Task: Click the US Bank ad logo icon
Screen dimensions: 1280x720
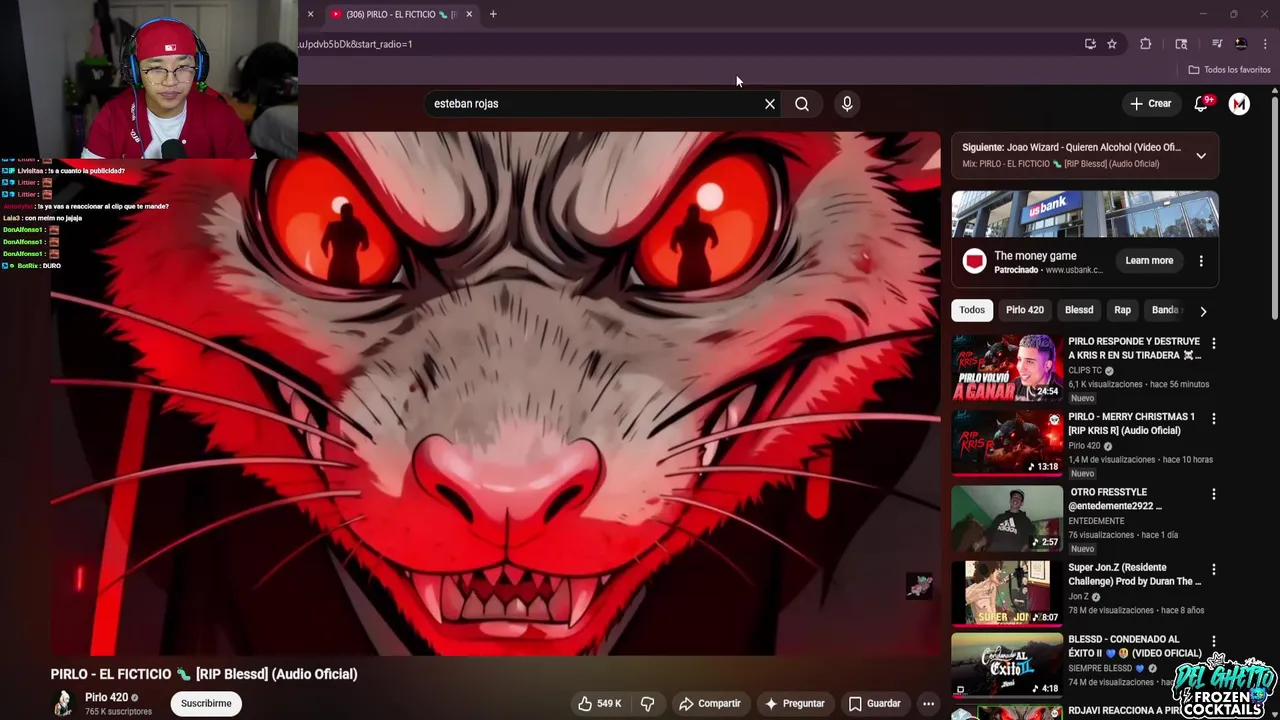Action: click(x=974, y=261)
